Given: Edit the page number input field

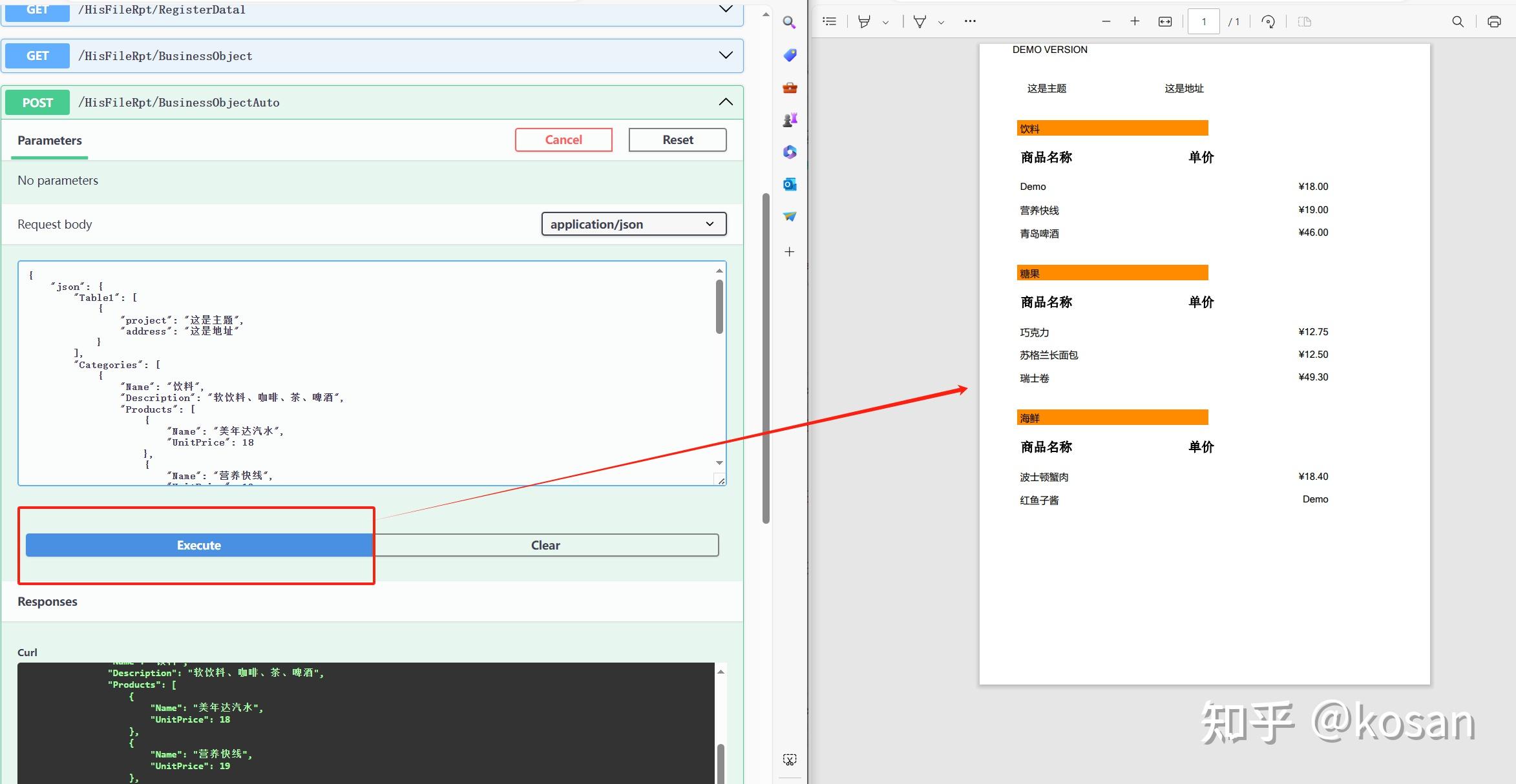Looking at the screenshot, I should [x=1203, y=21].
